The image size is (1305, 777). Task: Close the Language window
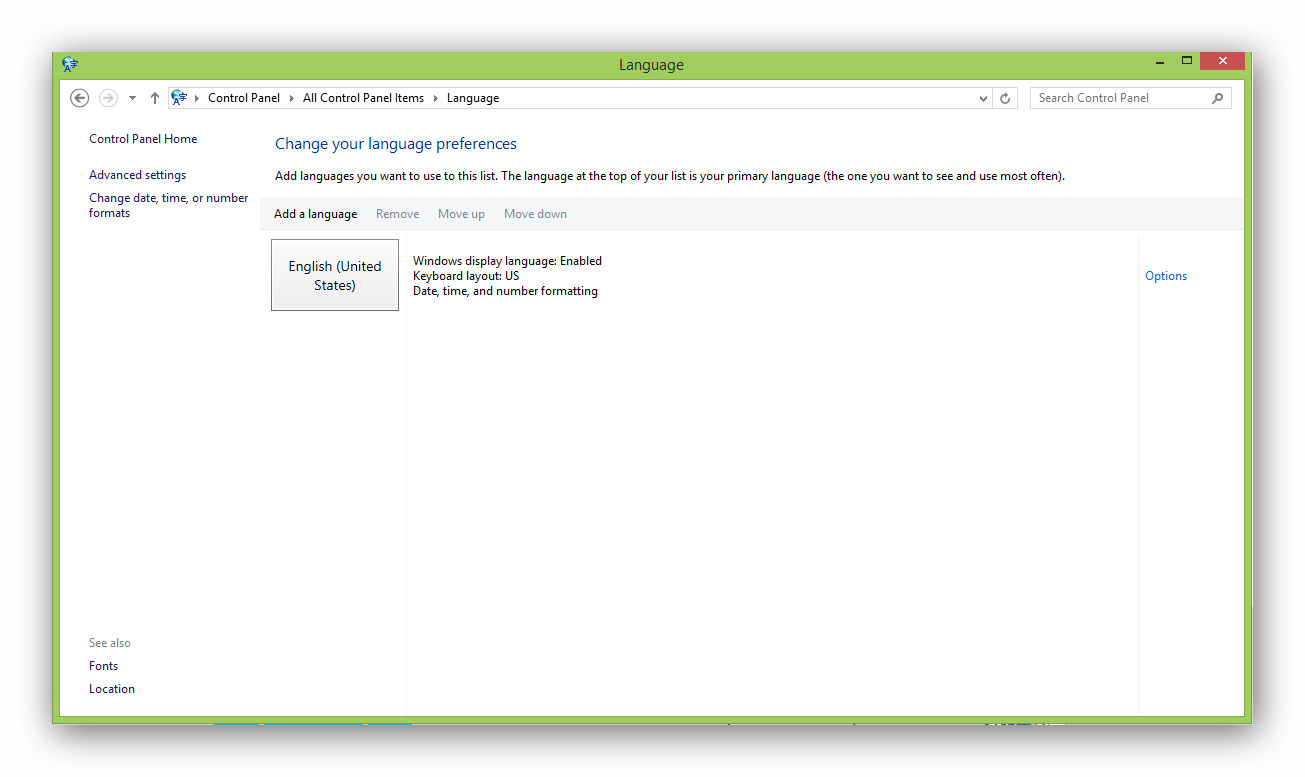pos(1222,61)
